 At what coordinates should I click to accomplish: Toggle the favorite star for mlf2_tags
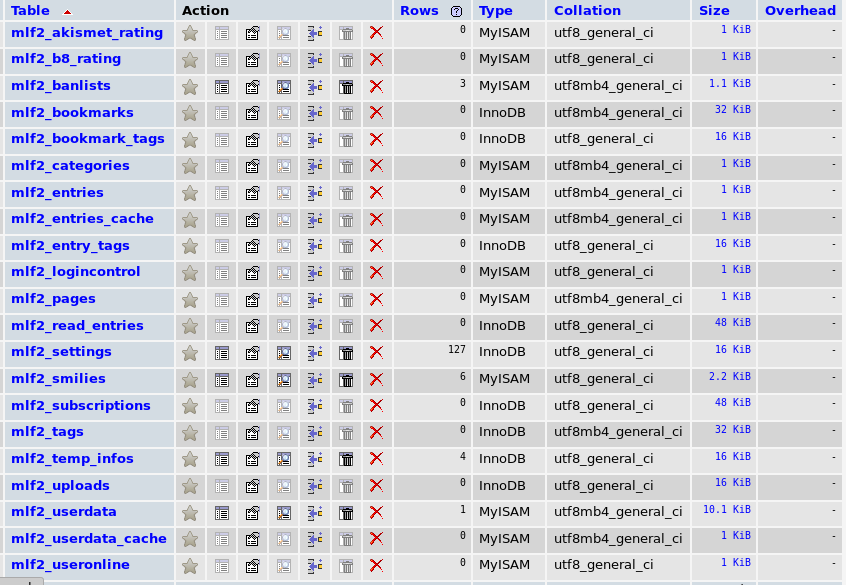[x=190, y=433]
